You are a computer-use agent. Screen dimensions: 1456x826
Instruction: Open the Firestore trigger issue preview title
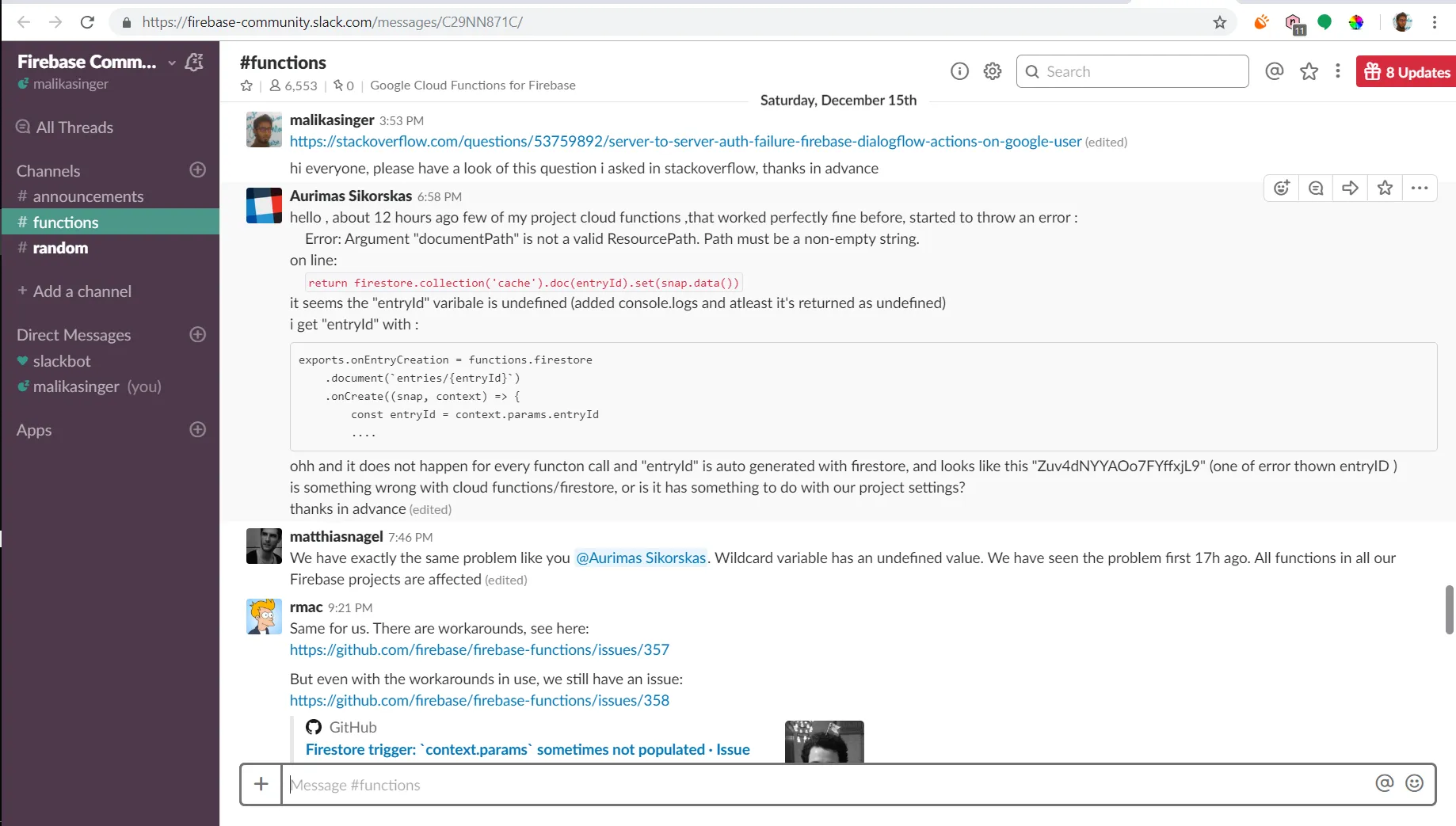(x=528, y=749)
